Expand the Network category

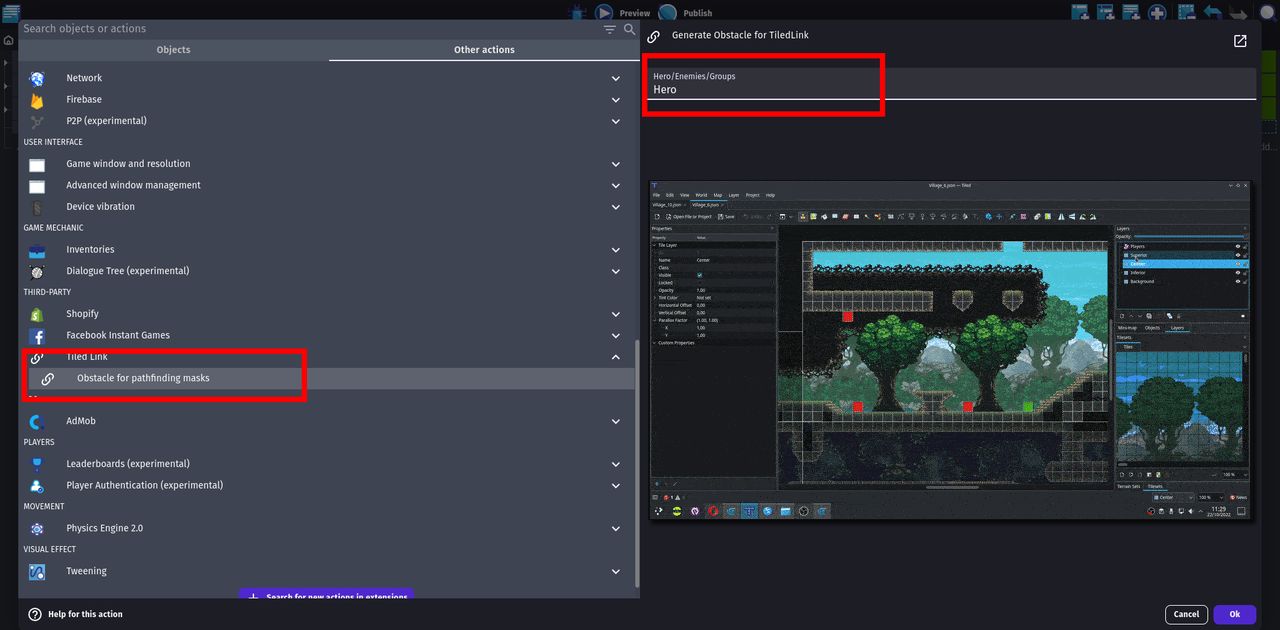click(x=616, y=78)
